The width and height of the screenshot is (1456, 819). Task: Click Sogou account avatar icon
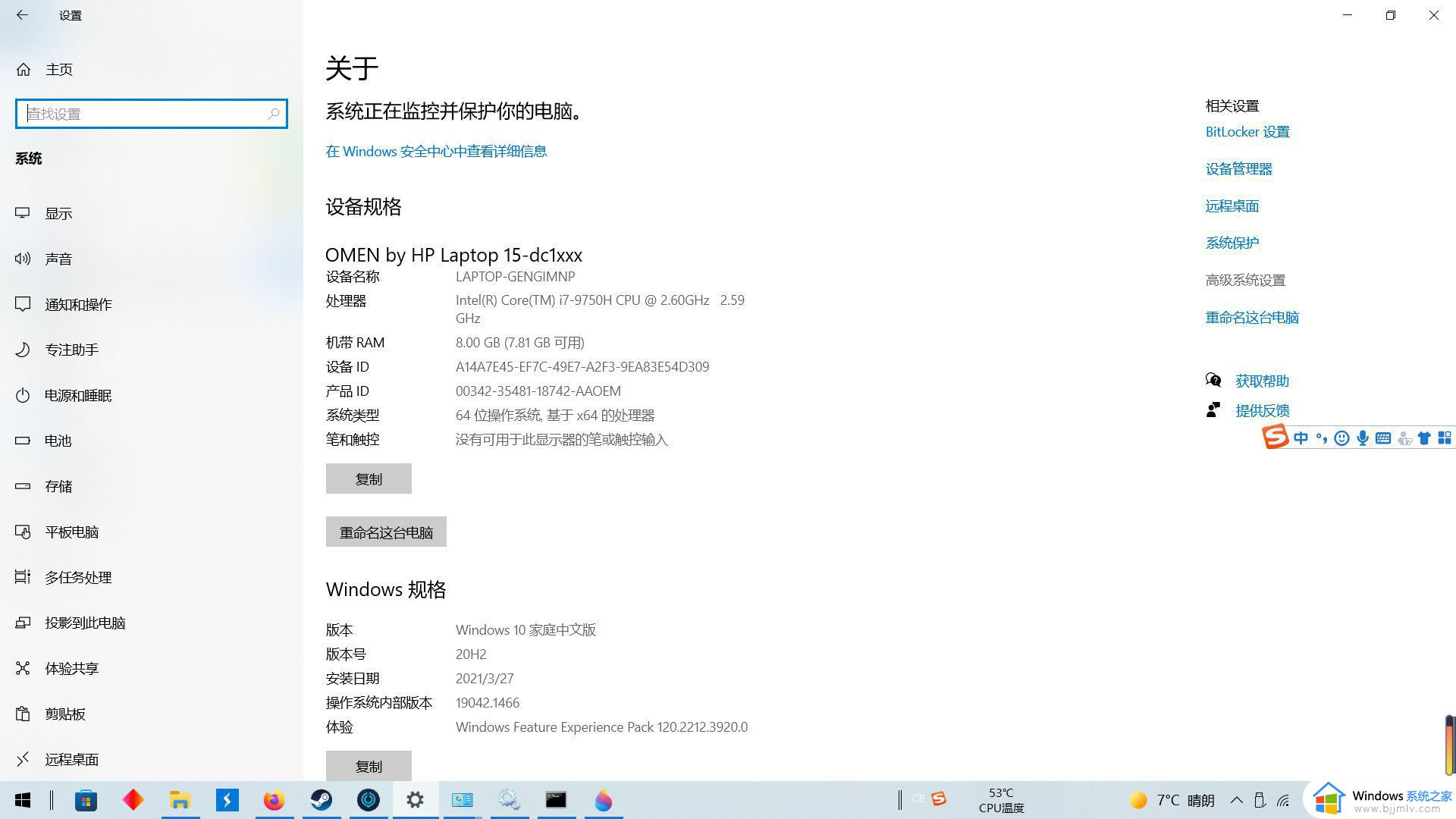(x=1404, y=438)
